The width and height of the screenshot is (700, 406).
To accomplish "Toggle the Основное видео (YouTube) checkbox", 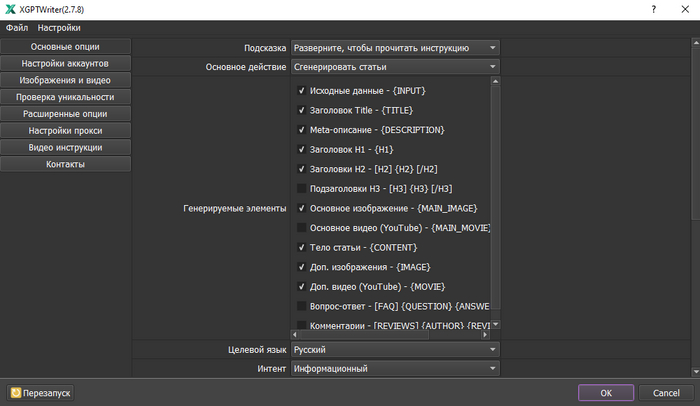I will pos(302,227).
